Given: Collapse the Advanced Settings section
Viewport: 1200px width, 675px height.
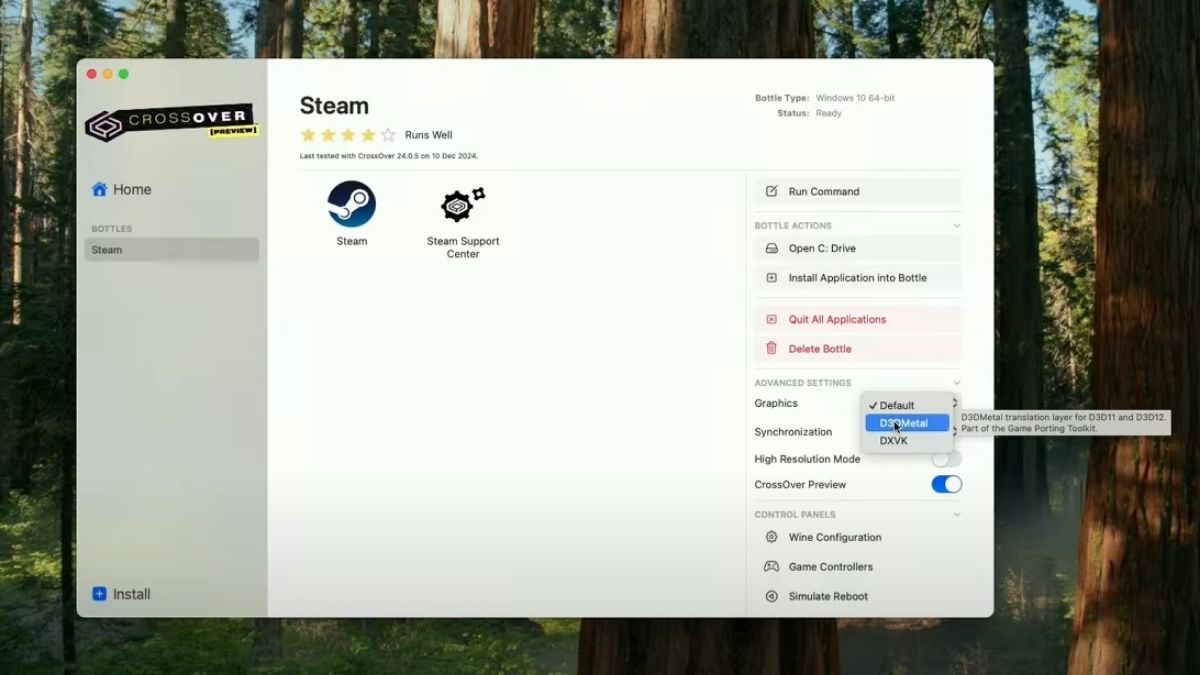Looking at the screenshot, I should pos(957,383).
